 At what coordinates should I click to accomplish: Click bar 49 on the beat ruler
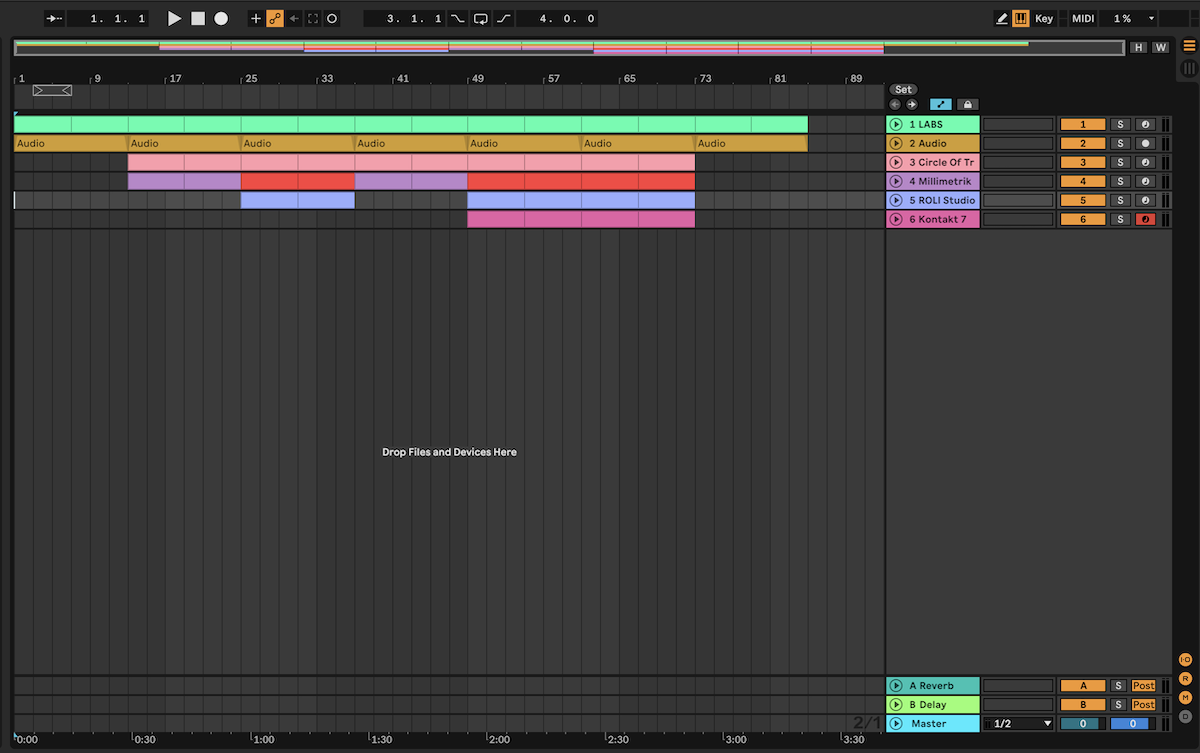(x=477, y=78)
